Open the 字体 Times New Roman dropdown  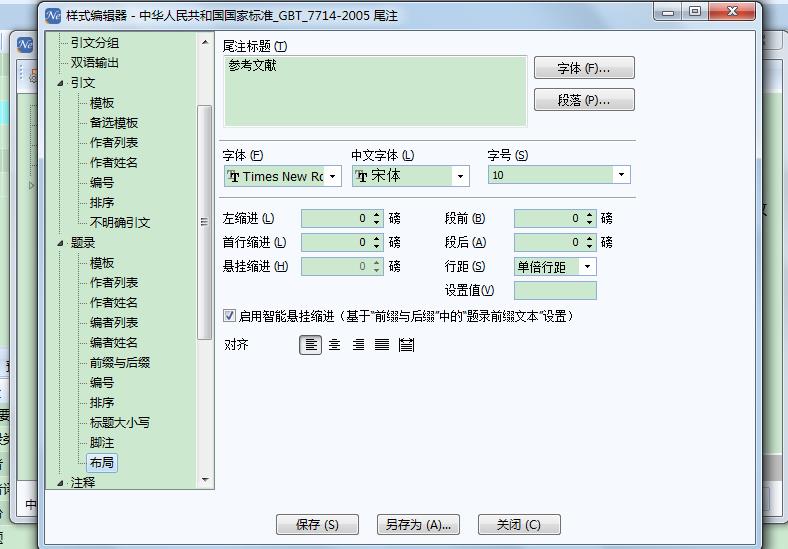tap(332, 176)
